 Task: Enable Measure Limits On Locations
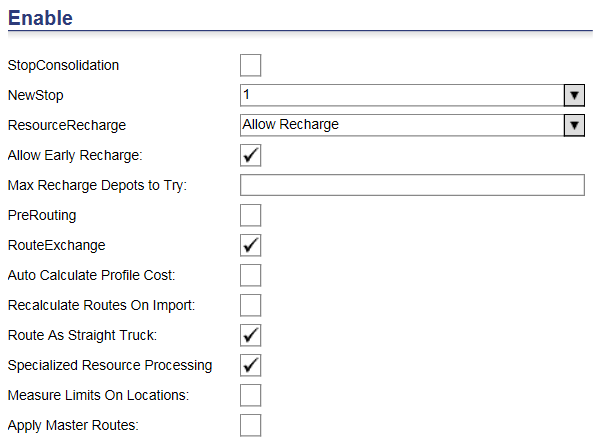coord(251,395)
